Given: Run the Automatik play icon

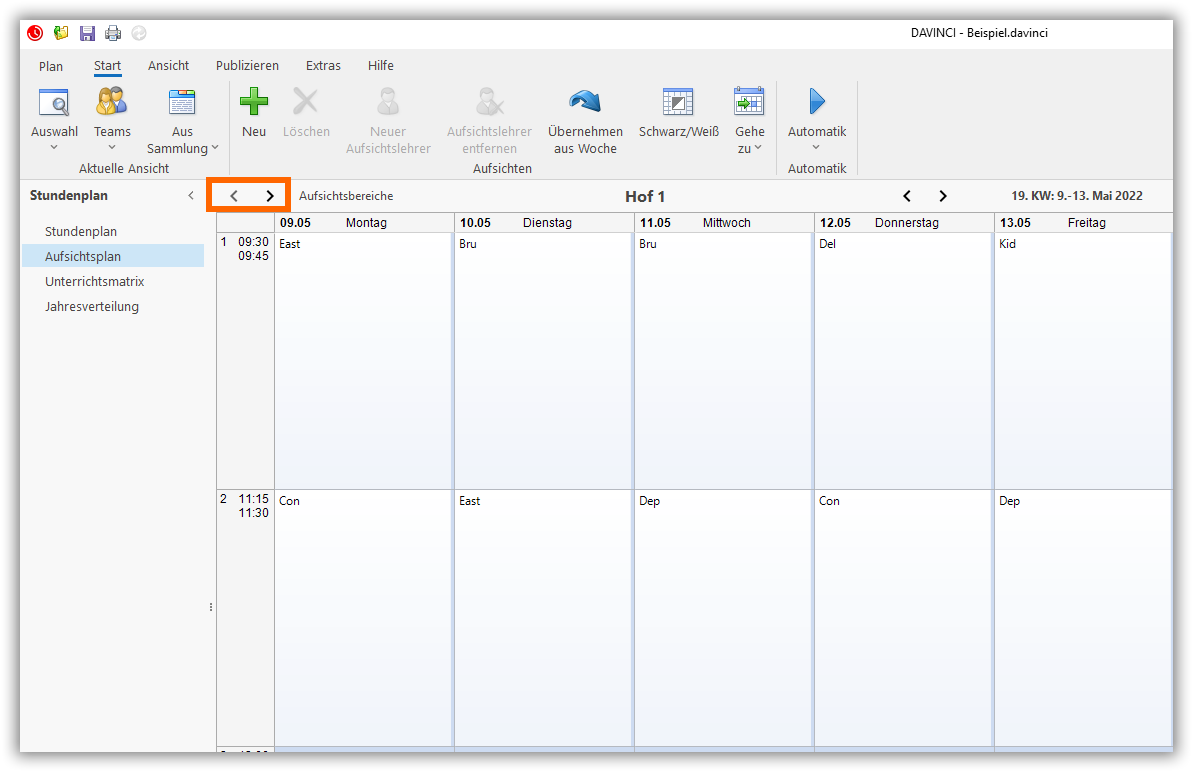Looking at the screenshot, I should click(816, 102).
